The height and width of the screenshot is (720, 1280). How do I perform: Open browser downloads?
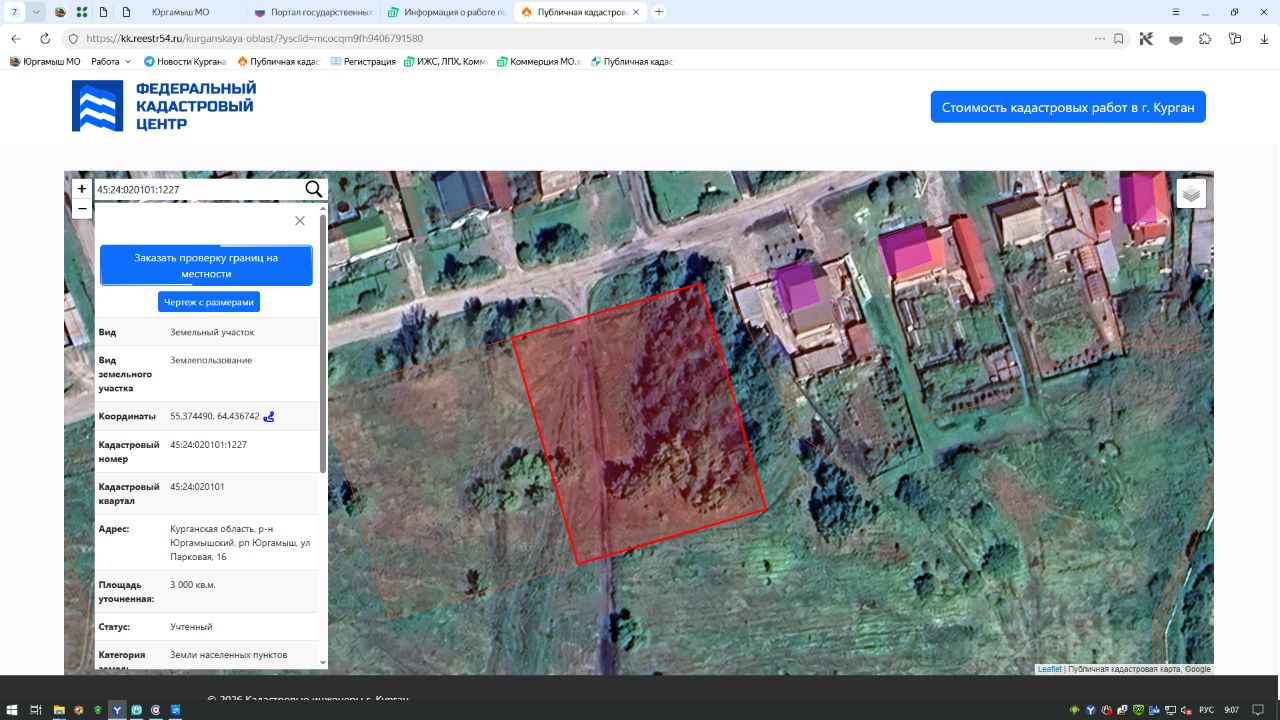[x=1264, y=38]
